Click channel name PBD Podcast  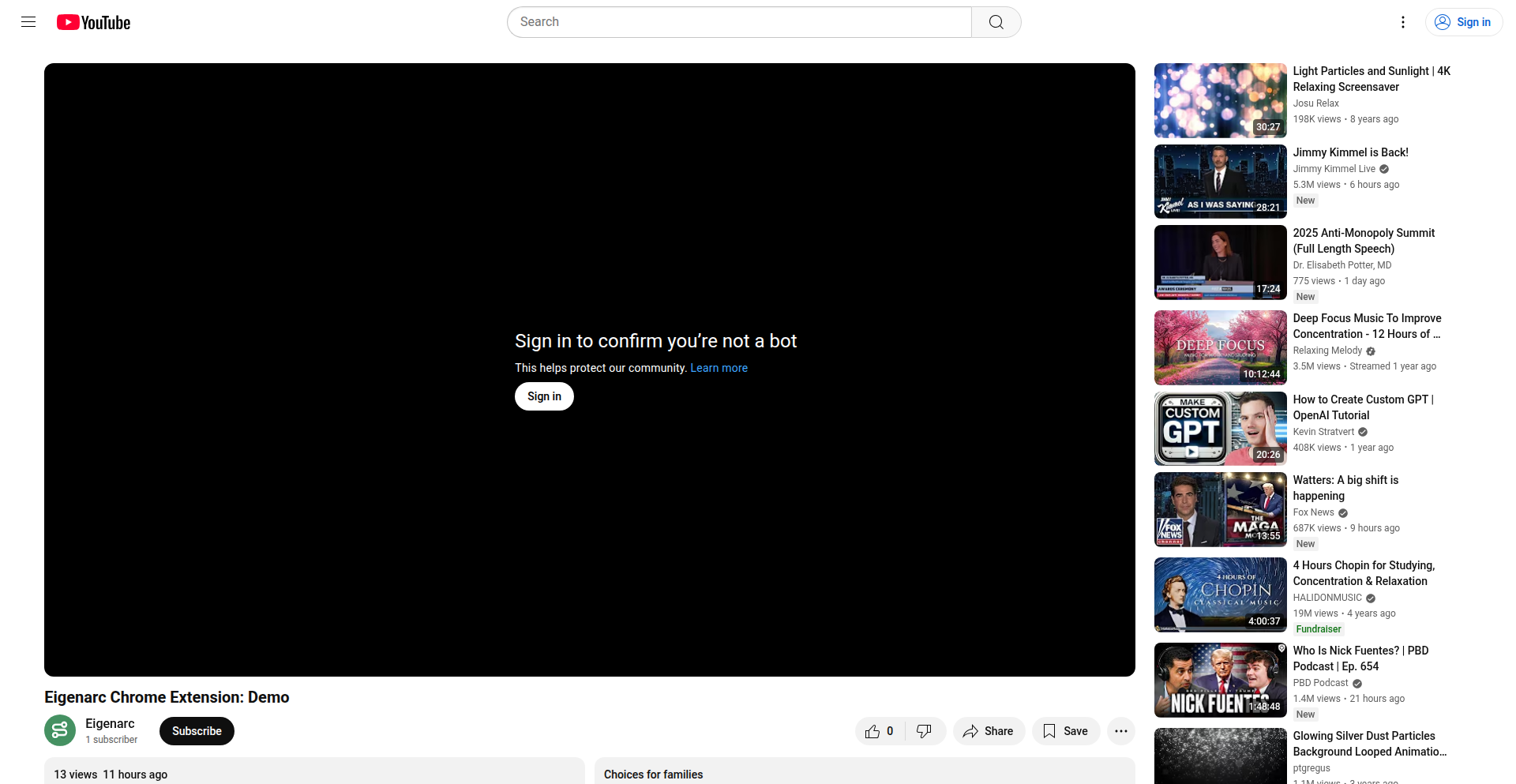1320,683
